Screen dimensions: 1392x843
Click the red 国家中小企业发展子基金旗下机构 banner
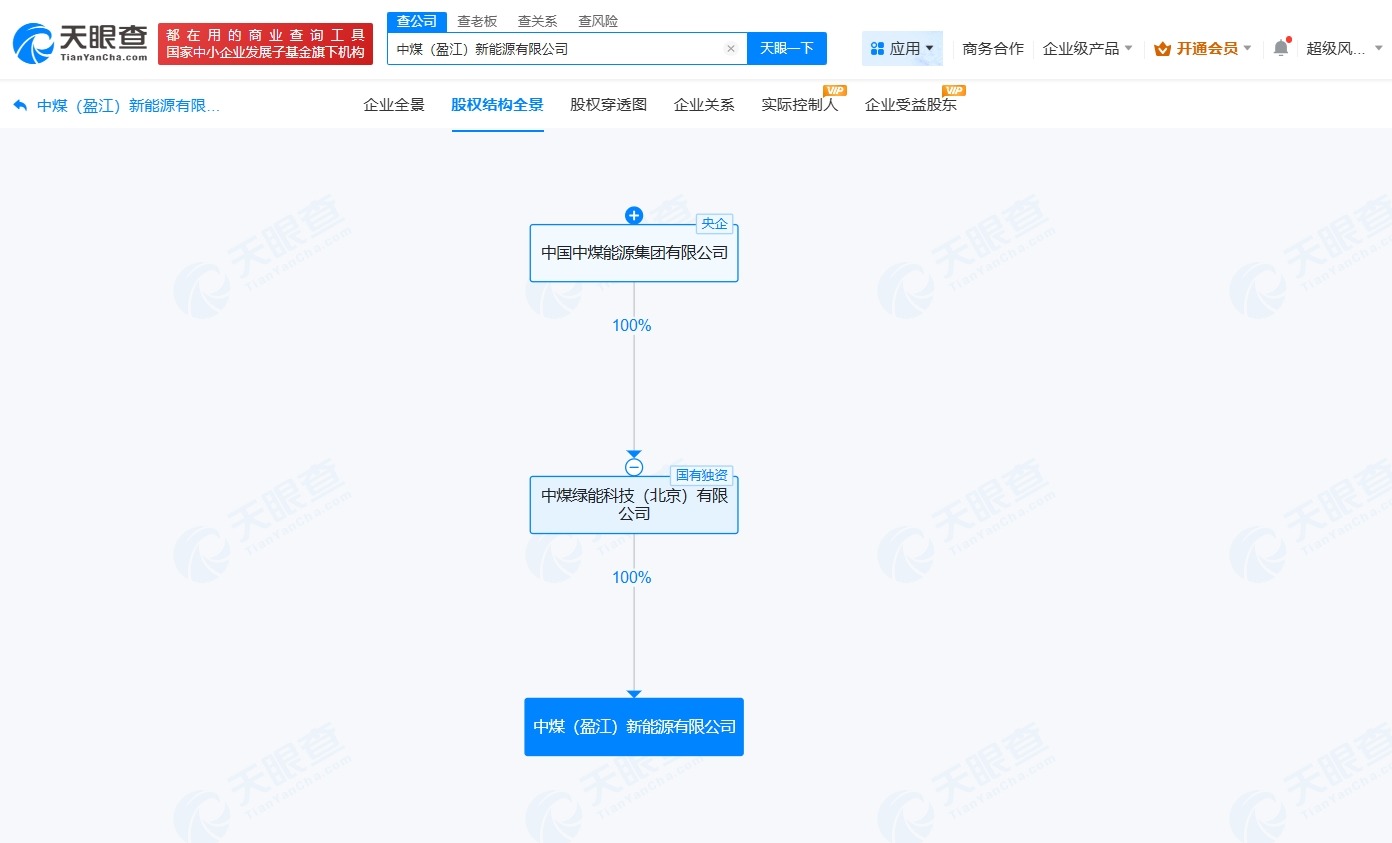tap(265, 42)
